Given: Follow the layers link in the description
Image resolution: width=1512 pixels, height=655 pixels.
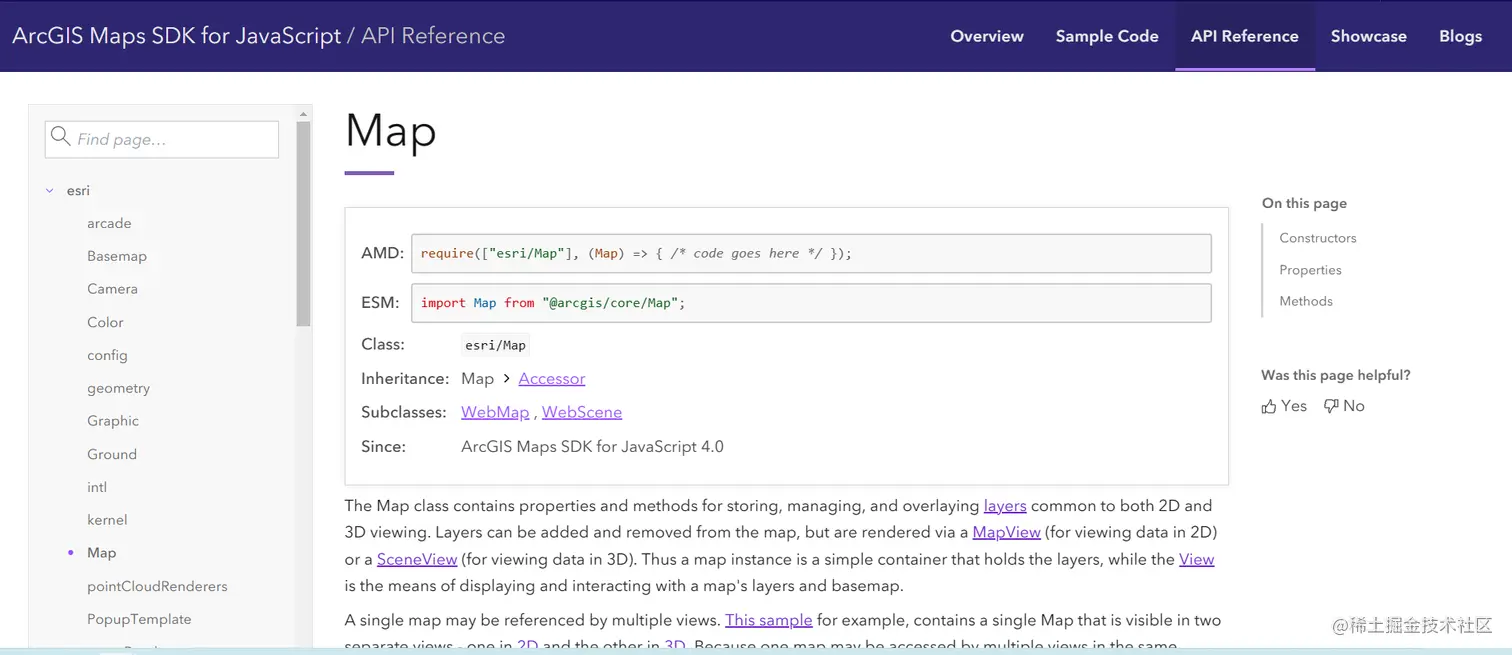Looking at the screenshot, I should [x=1005, y=506].
